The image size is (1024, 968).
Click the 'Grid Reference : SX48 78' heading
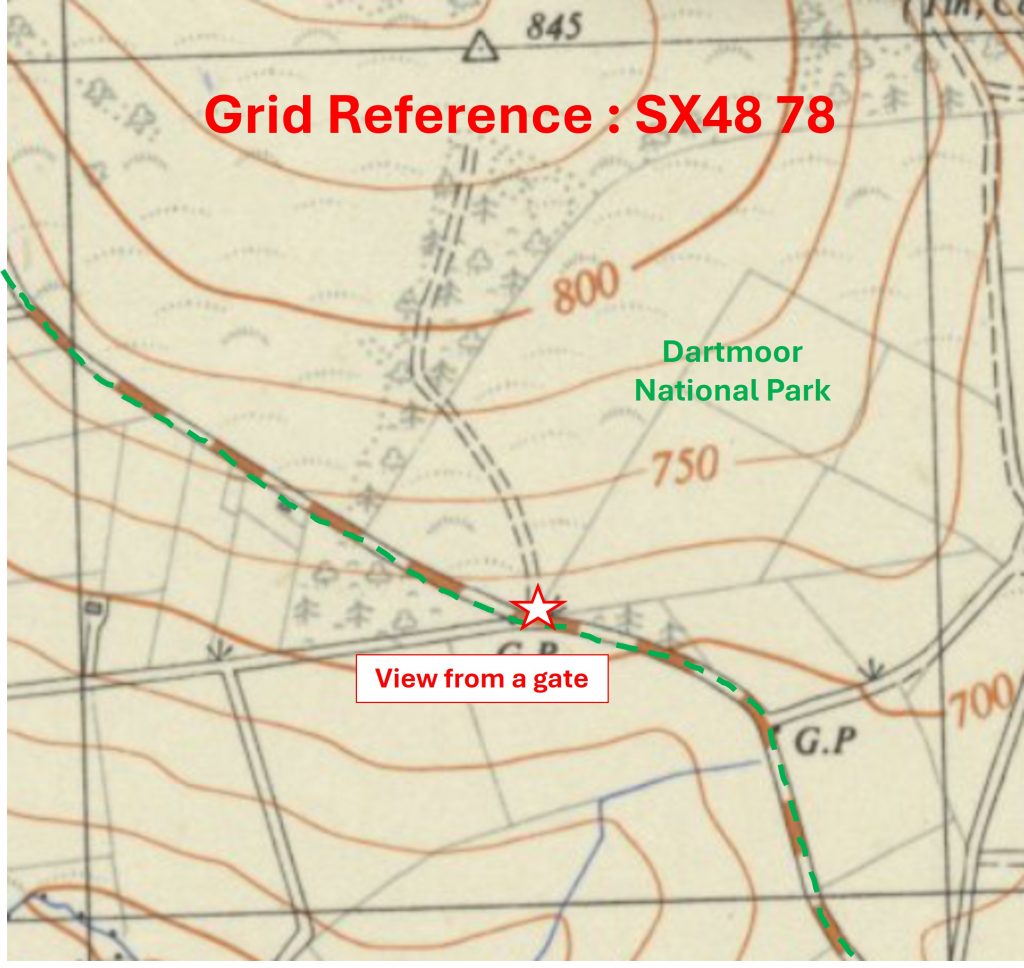pyautogui.click(x=519, y=114)
